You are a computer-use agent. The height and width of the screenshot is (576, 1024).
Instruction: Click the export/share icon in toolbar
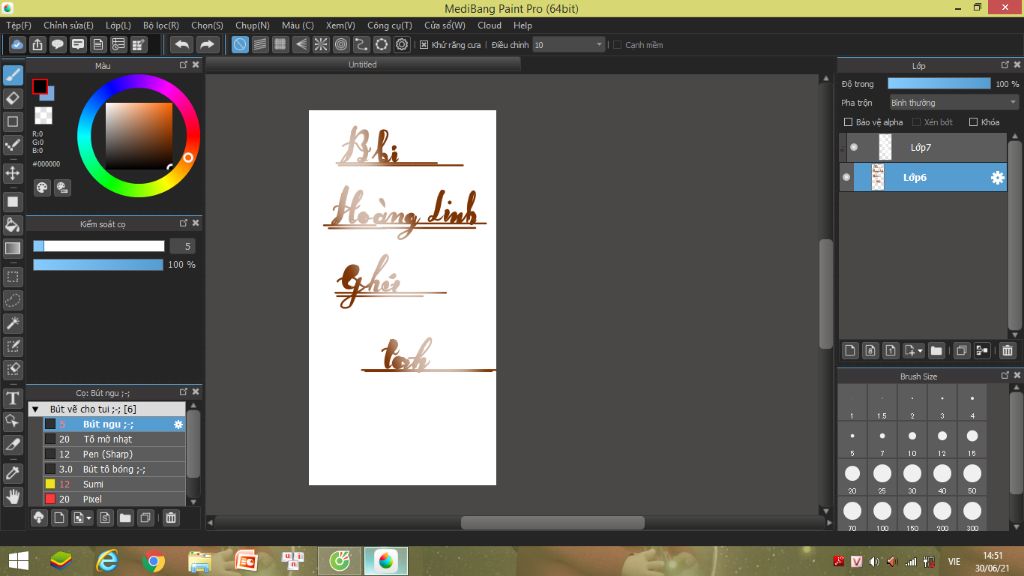coord(37,44)
